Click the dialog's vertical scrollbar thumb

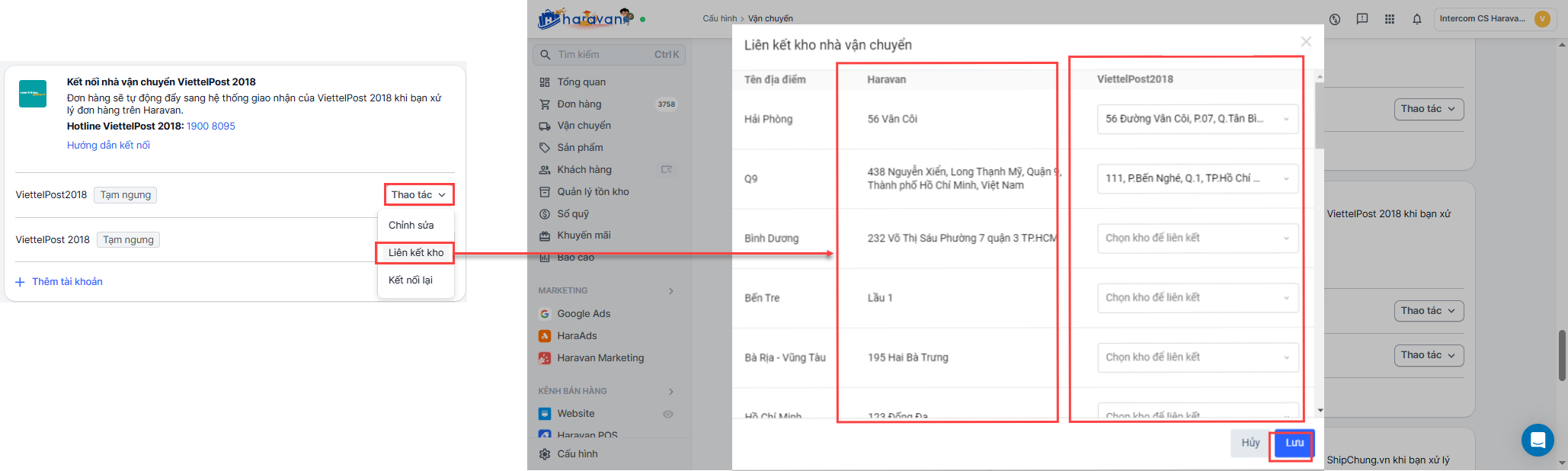(x=1320, y=116)
